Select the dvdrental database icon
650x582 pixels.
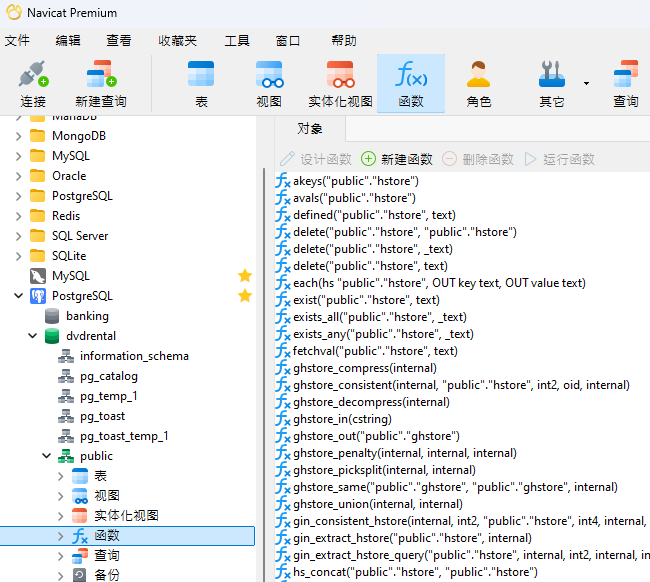coord(52,336)
